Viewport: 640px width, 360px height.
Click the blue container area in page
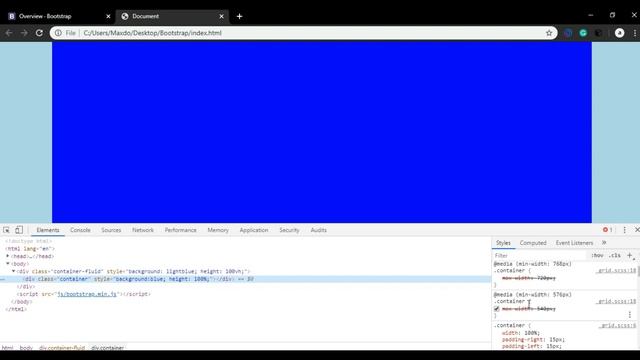pyautogui.click(x=322, y=132)
